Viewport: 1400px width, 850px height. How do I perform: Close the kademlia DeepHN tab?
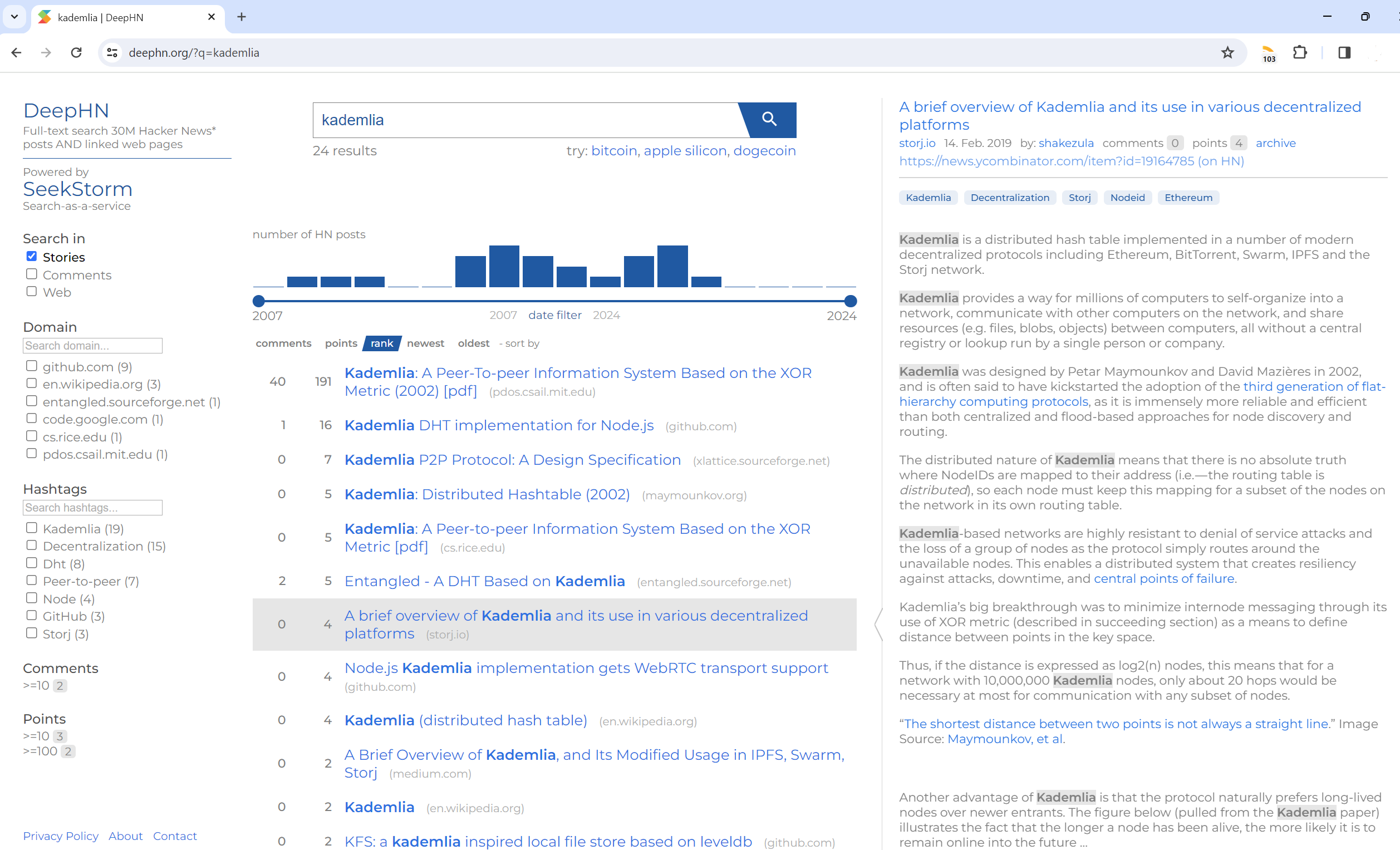[212, 17]
